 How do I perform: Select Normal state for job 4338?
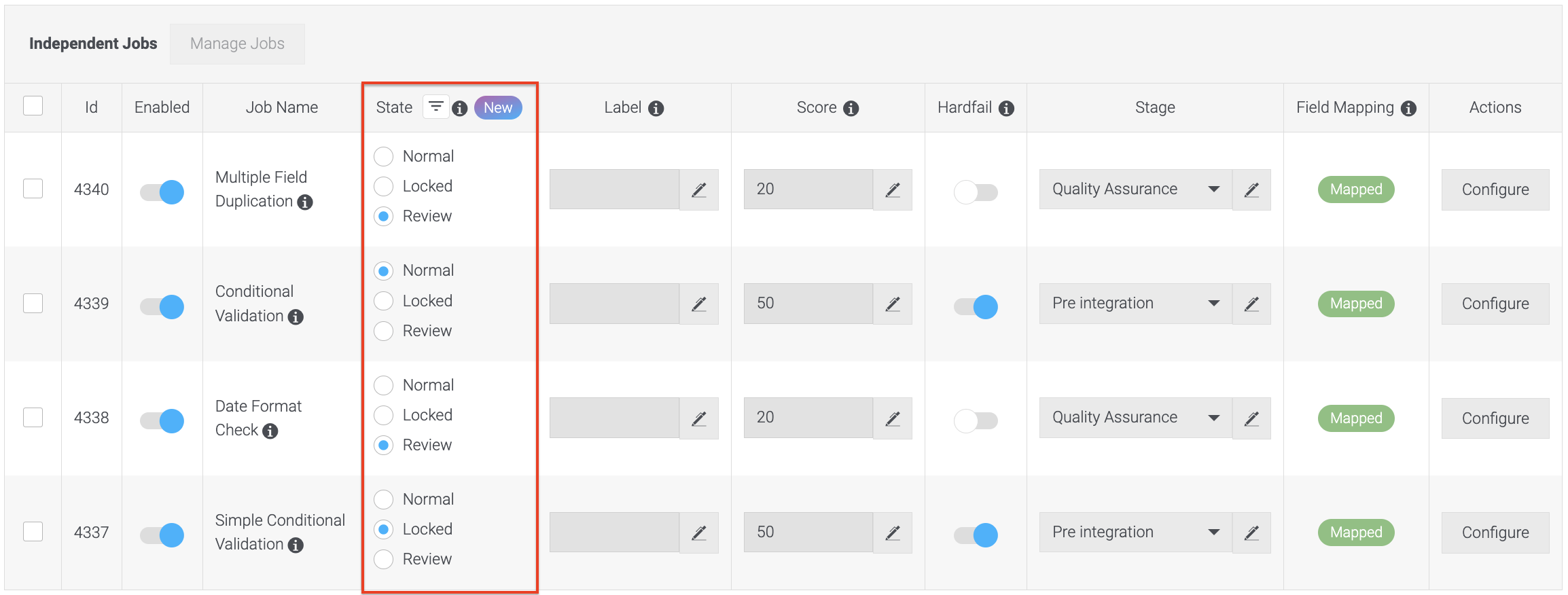[384, 386]
